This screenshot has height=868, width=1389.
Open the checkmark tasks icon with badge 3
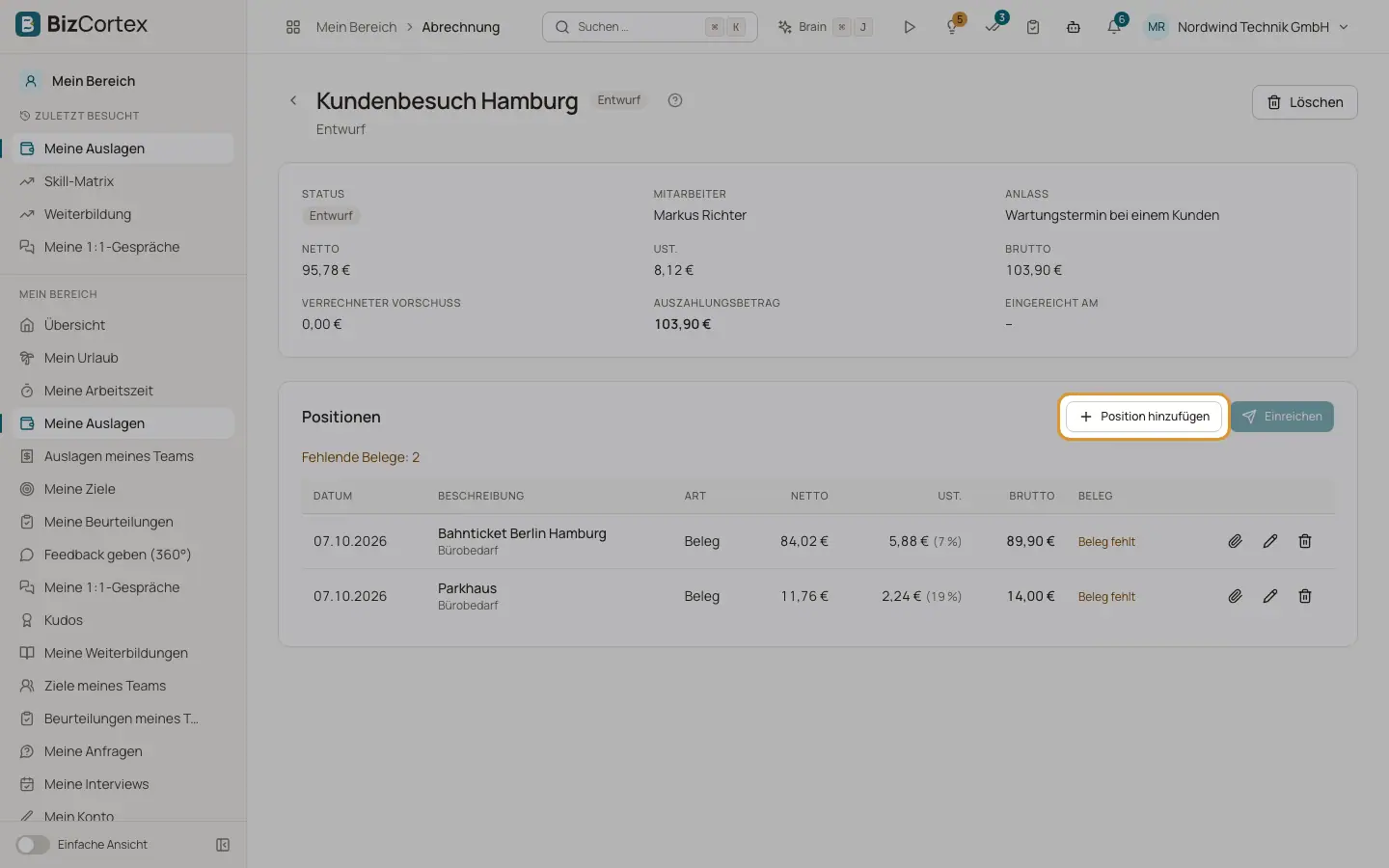[994, 26]
